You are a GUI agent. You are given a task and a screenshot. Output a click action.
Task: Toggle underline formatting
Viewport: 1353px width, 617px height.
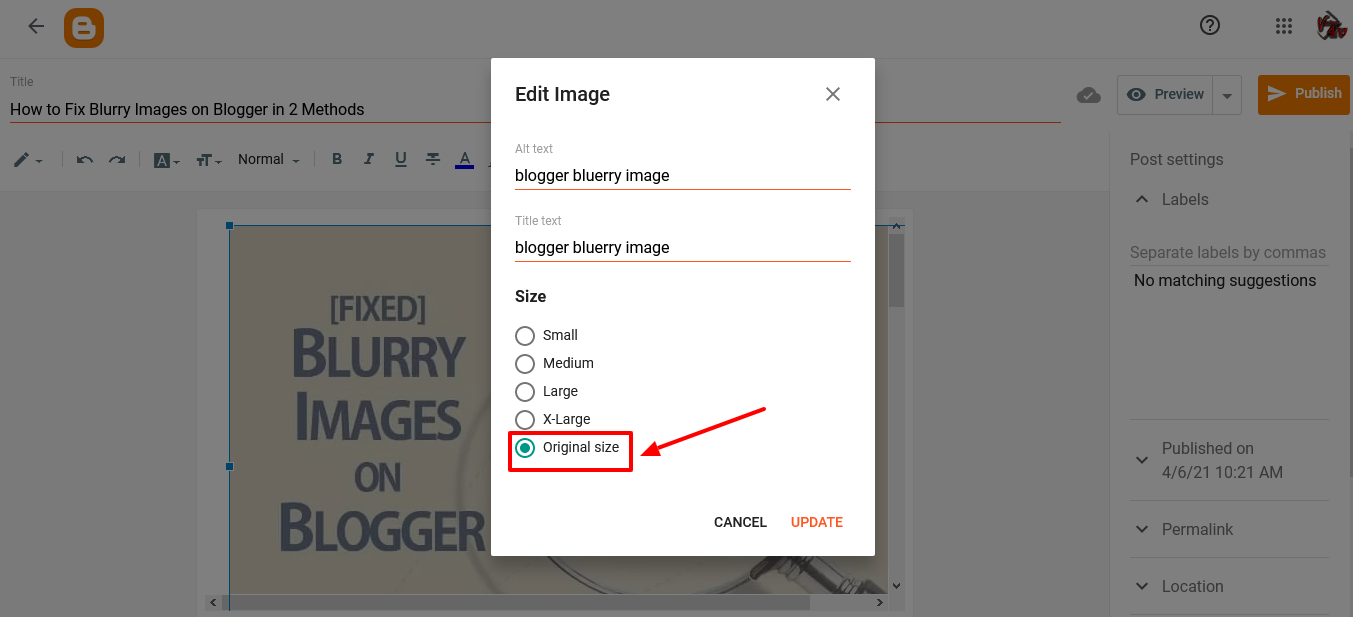point(401,159)
